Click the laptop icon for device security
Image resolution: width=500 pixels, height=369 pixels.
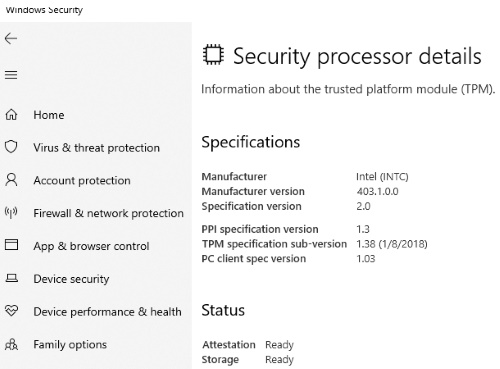point(12,278)
